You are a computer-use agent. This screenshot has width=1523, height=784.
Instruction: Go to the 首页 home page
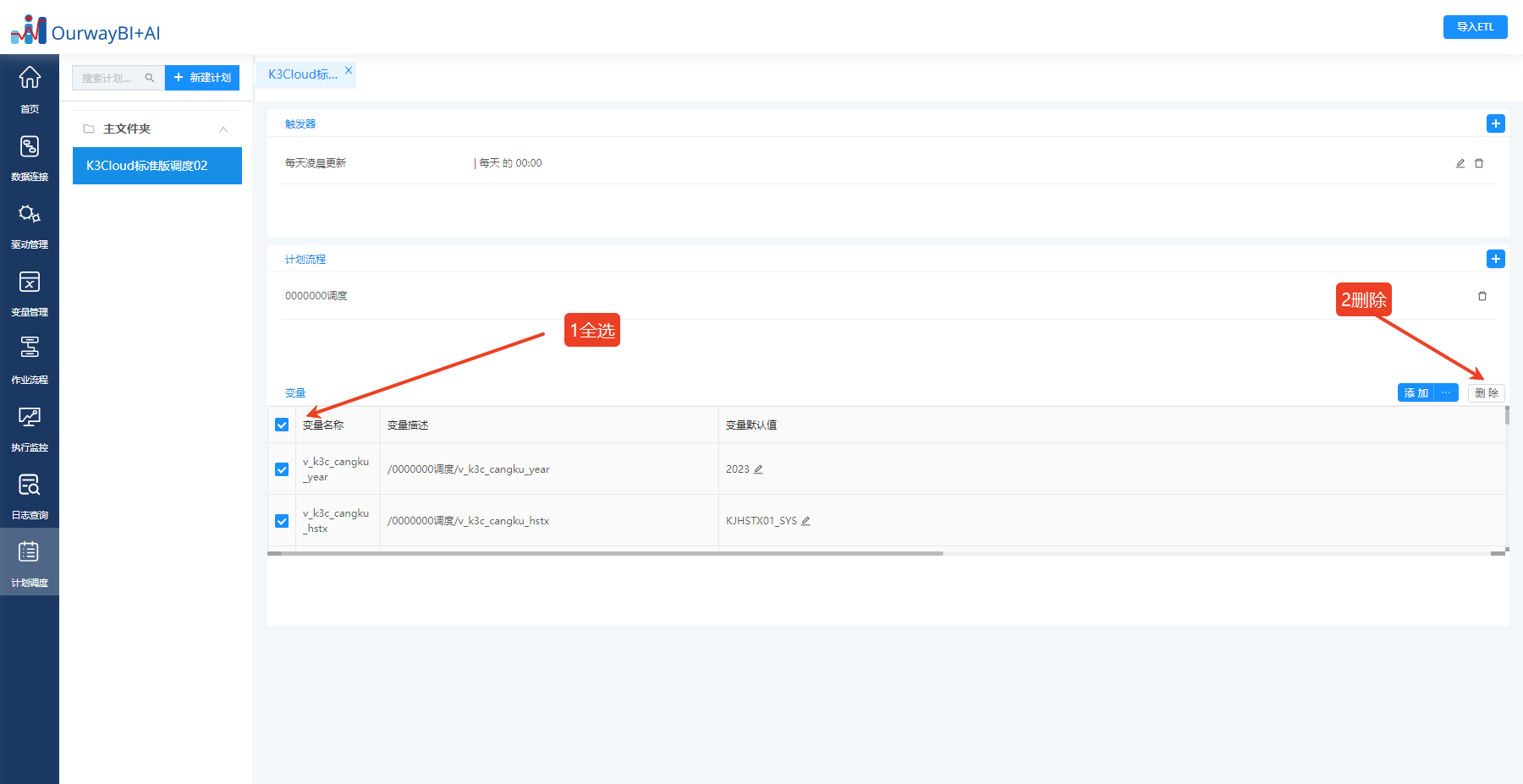coord(30,89)
